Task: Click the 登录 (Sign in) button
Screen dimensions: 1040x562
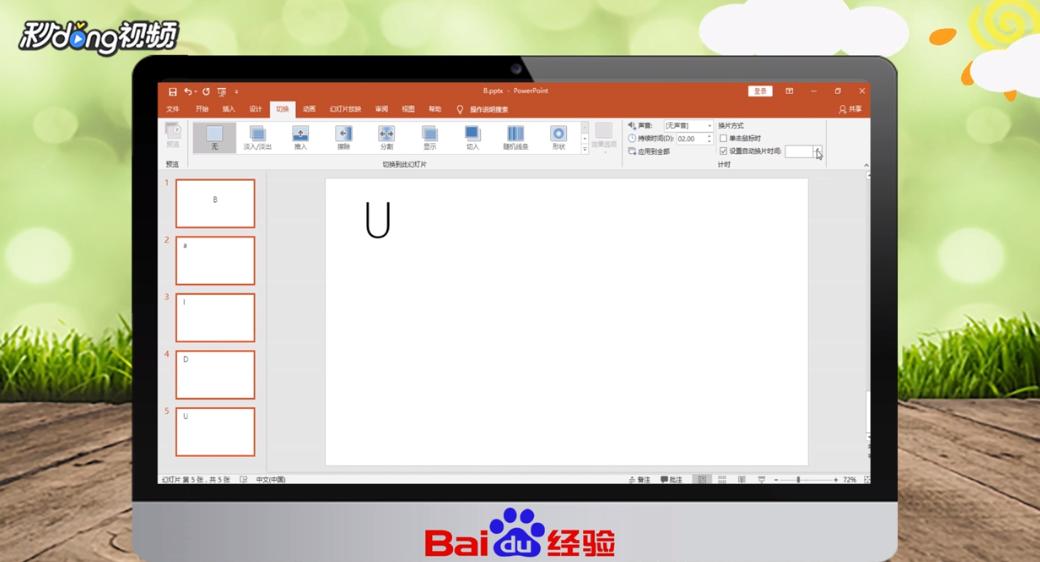Action: click(x=760, y=91)
